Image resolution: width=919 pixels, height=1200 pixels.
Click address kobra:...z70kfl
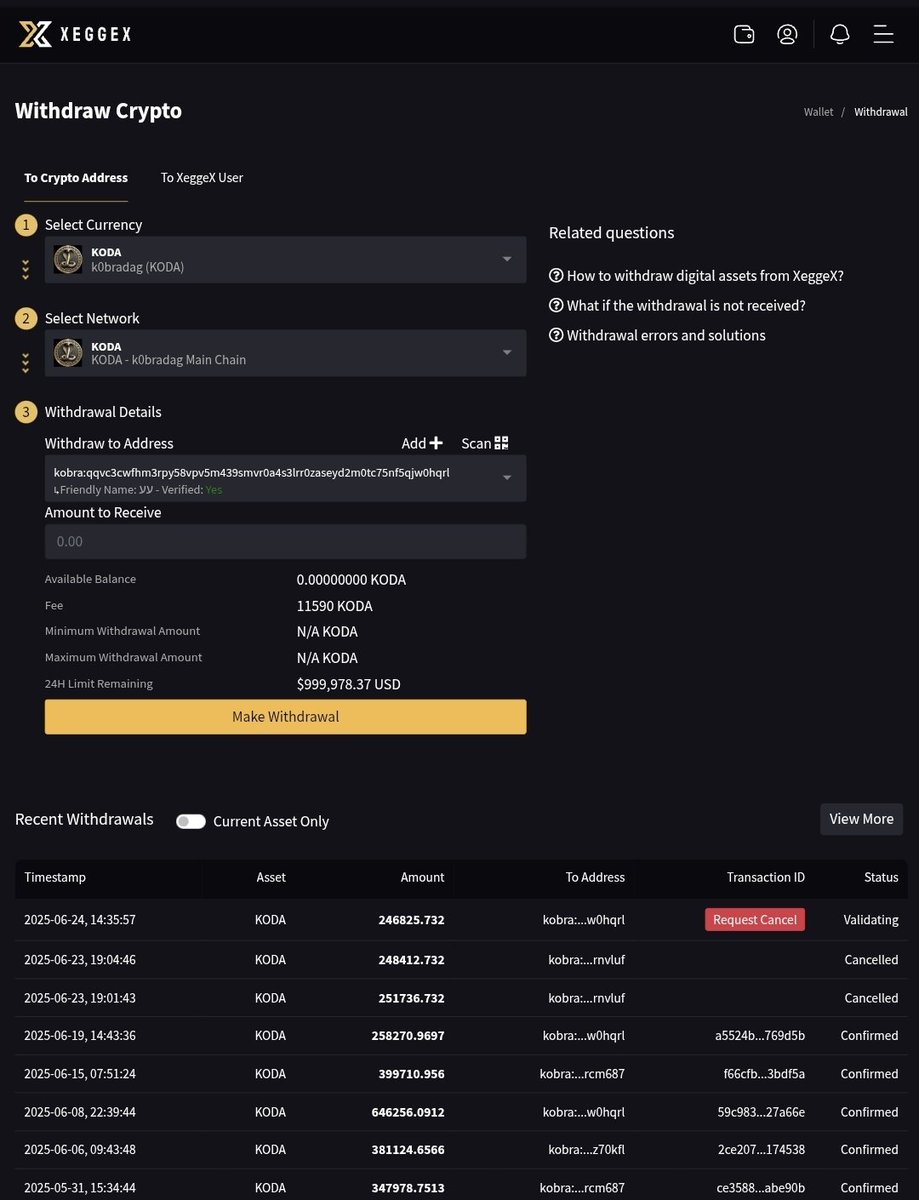point(586,1150)
